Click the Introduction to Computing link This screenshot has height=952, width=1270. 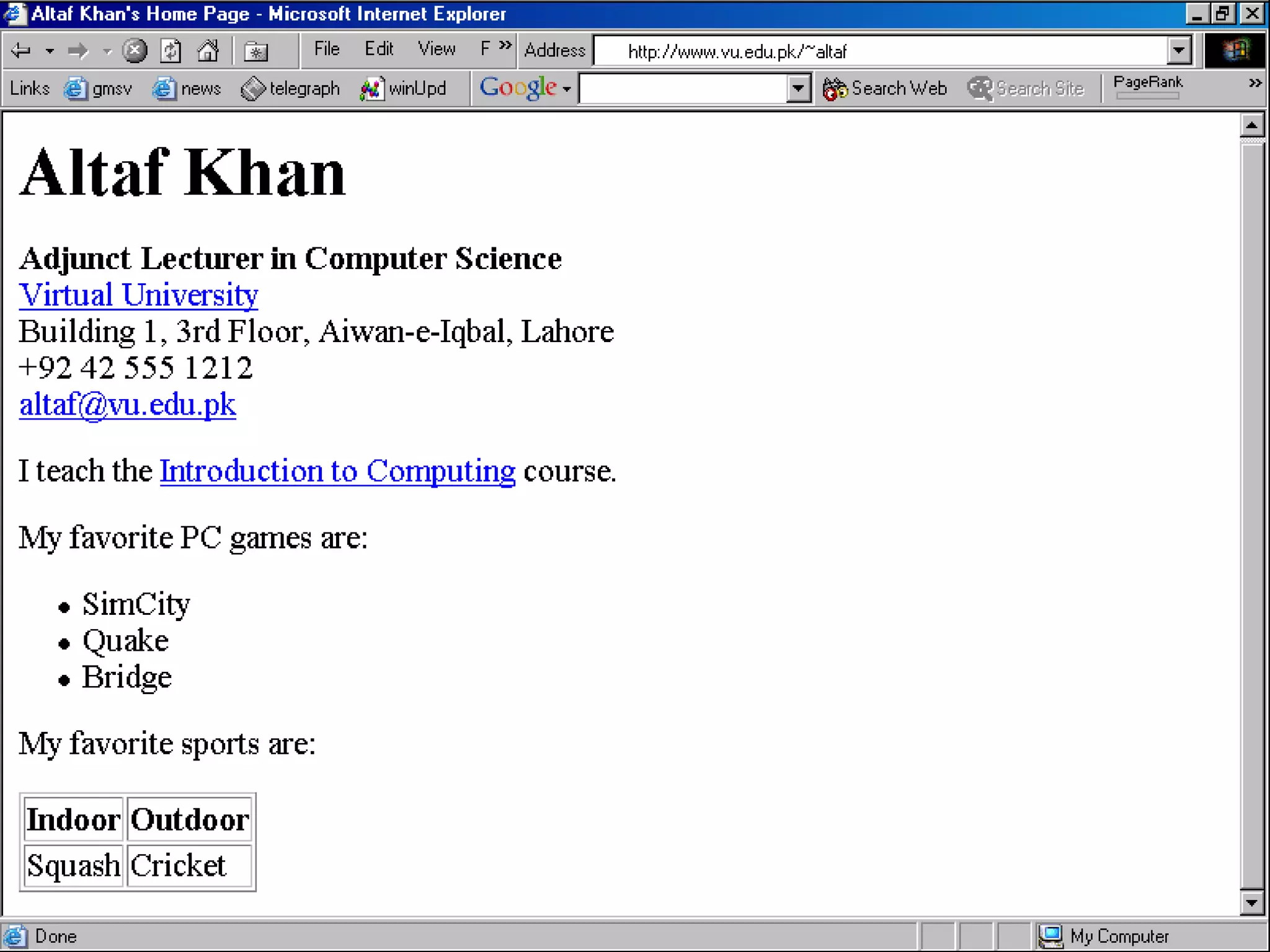tap(337, 471)
